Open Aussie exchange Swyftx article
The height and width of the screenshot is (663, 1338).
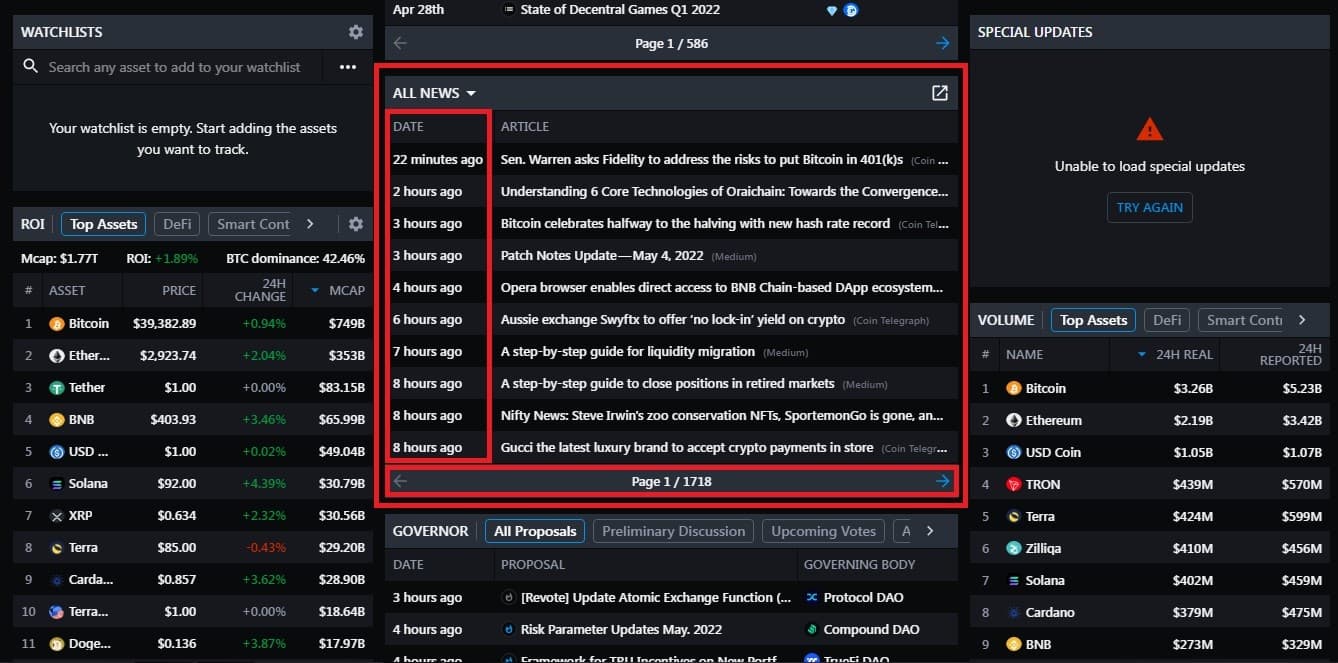(x=673, y=319)
